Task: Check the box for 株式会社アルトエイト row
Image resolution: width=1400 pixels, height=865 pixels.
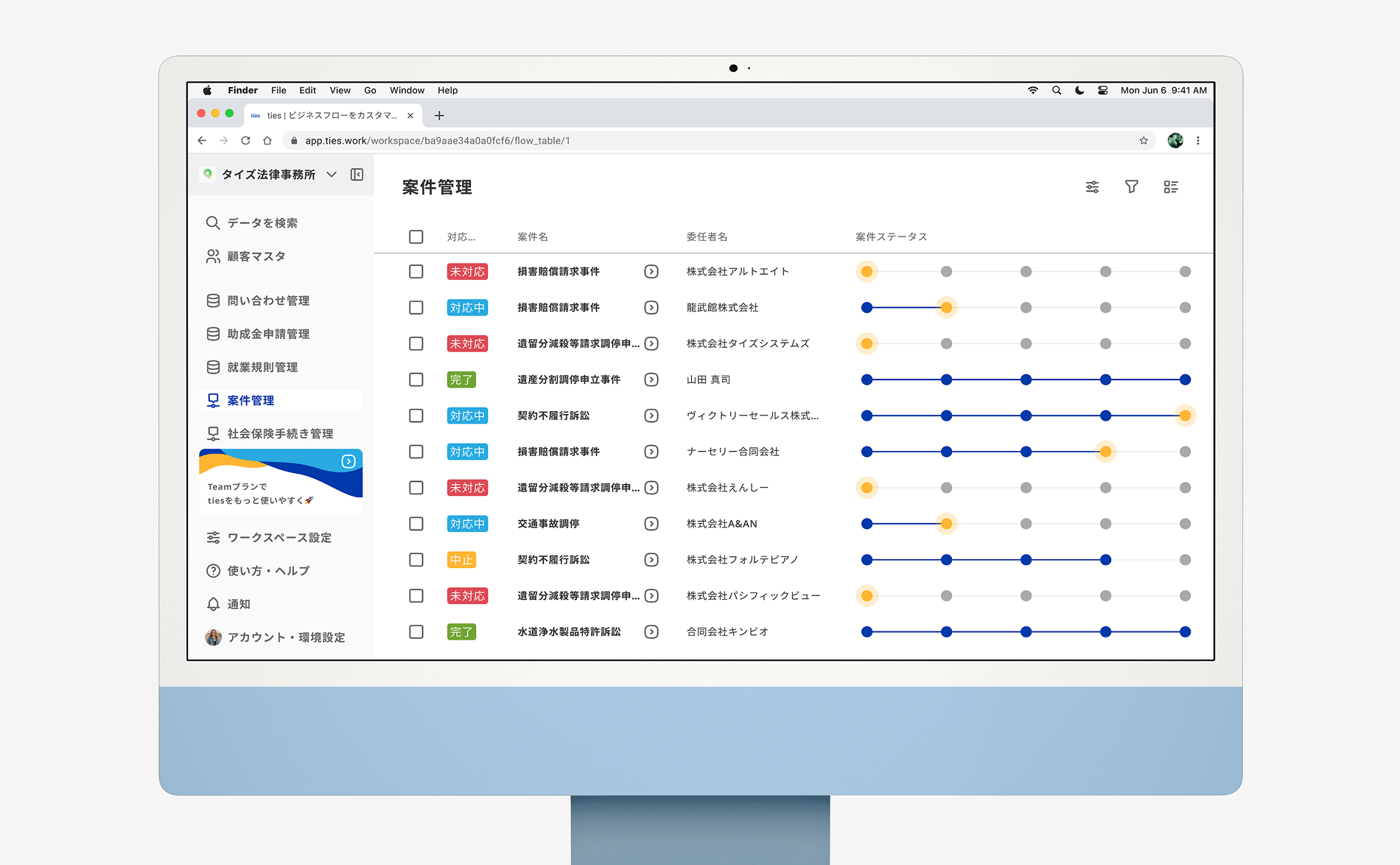Action: (x=416, y=272)
